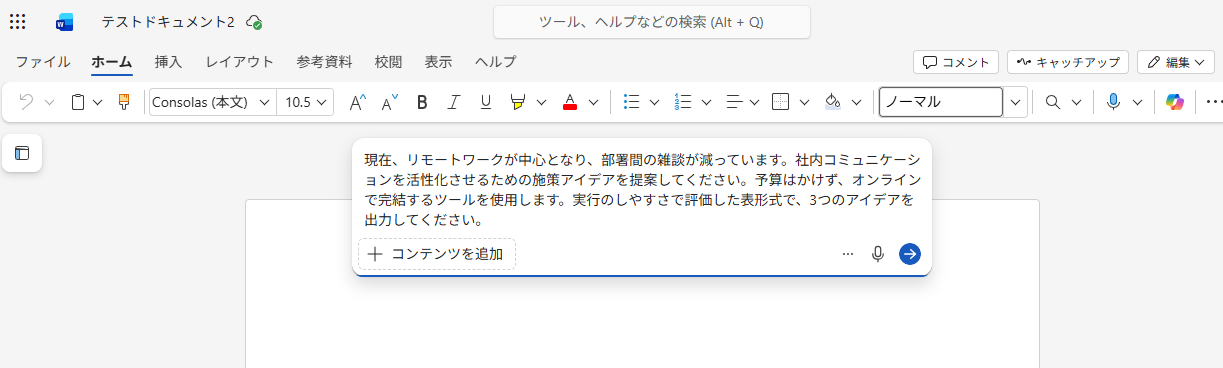Switch to the 校閲 tab
This screenshot has width=1223, height=368.
point(389,62)
